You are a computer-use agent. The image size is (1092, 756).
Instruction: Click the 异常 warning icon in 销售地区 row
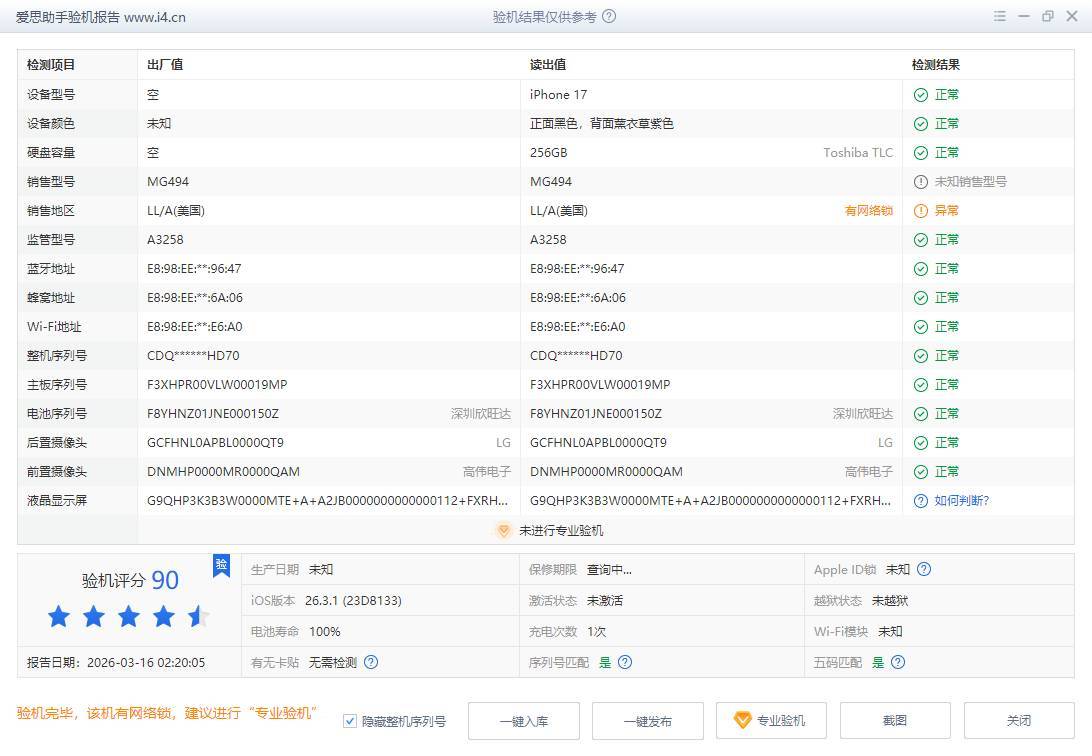point(921,211)
